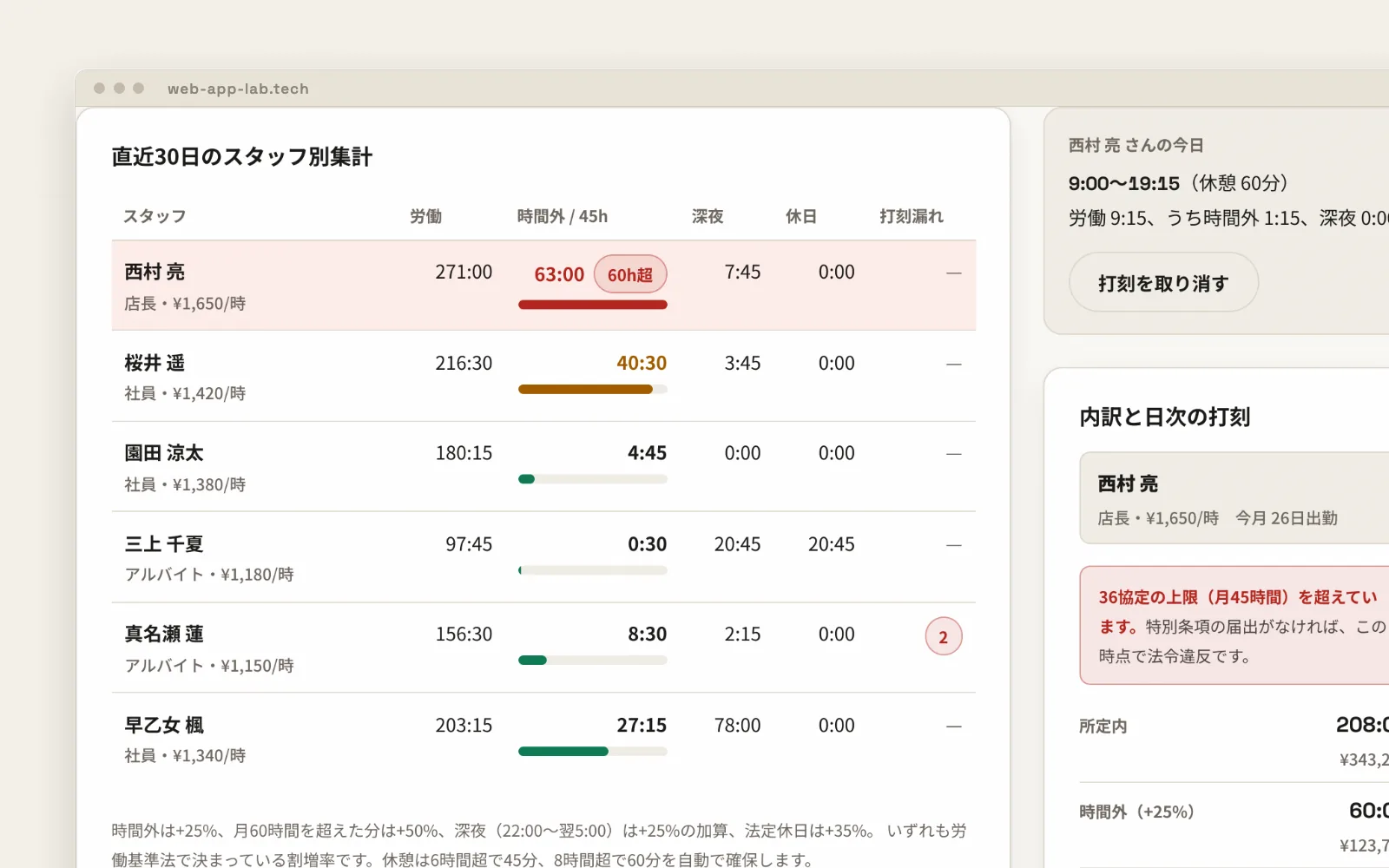Click 桜井 遥's orange overtime progress bar

(x=593, y=390)
